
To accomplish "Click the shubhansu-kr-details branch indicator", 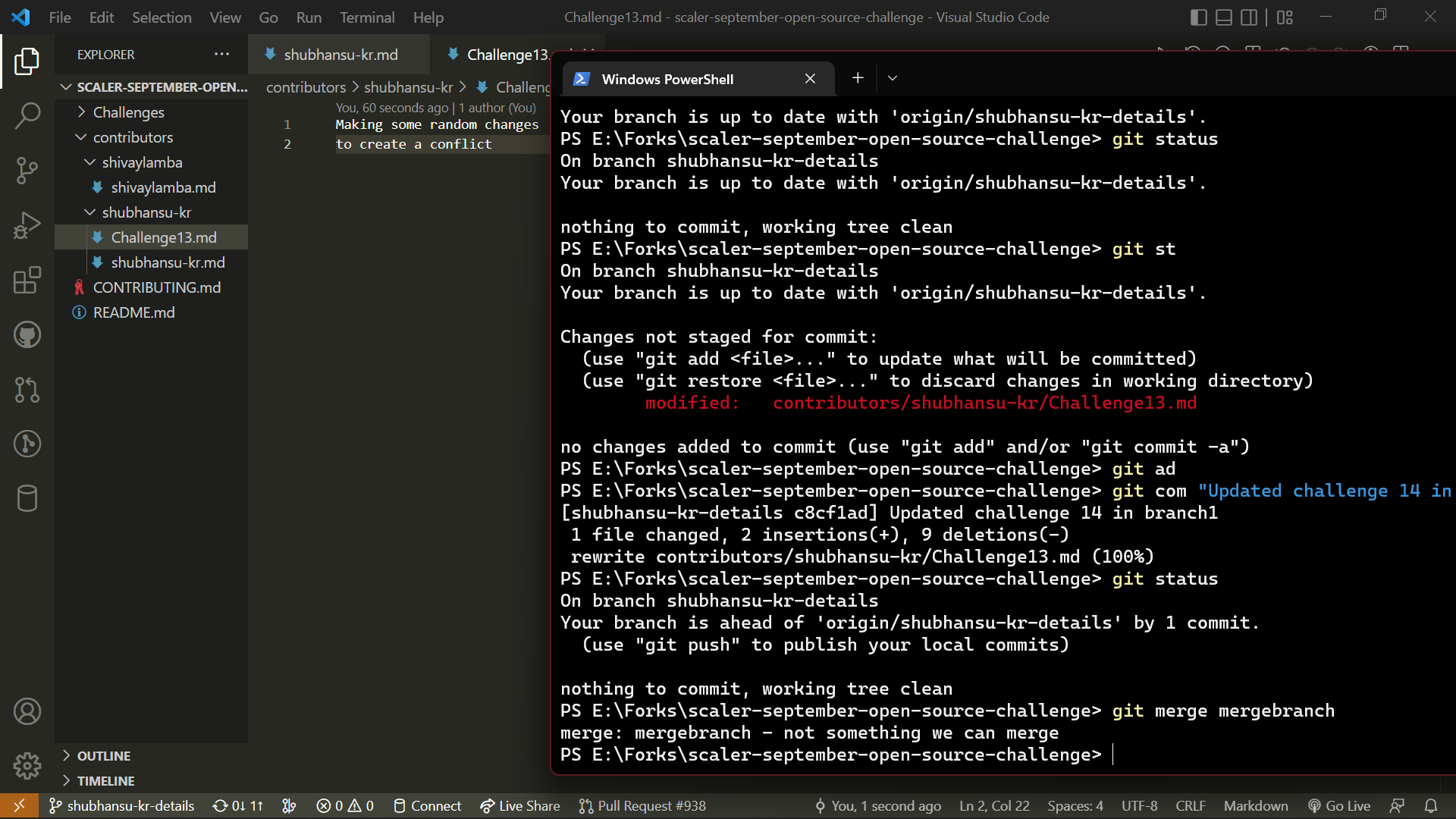I will (x=121, y=806).
